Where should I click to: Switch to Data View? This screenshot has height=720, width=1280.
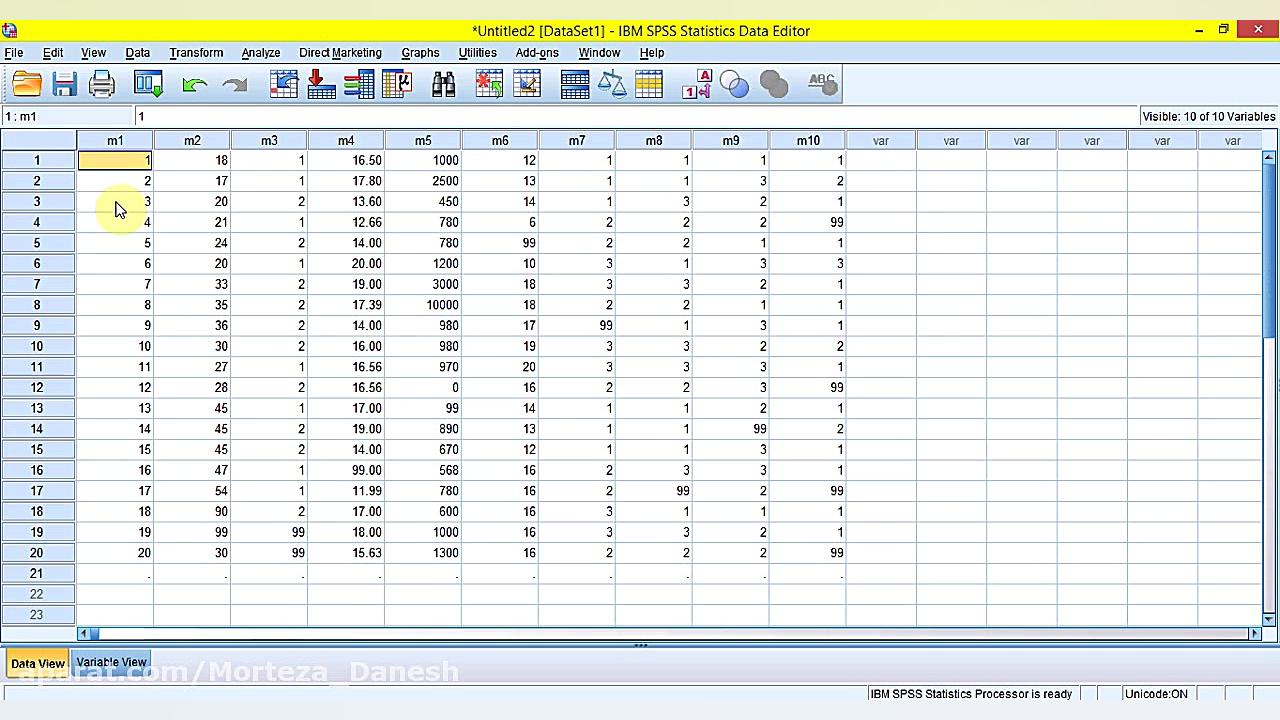[x=37, y=662]
